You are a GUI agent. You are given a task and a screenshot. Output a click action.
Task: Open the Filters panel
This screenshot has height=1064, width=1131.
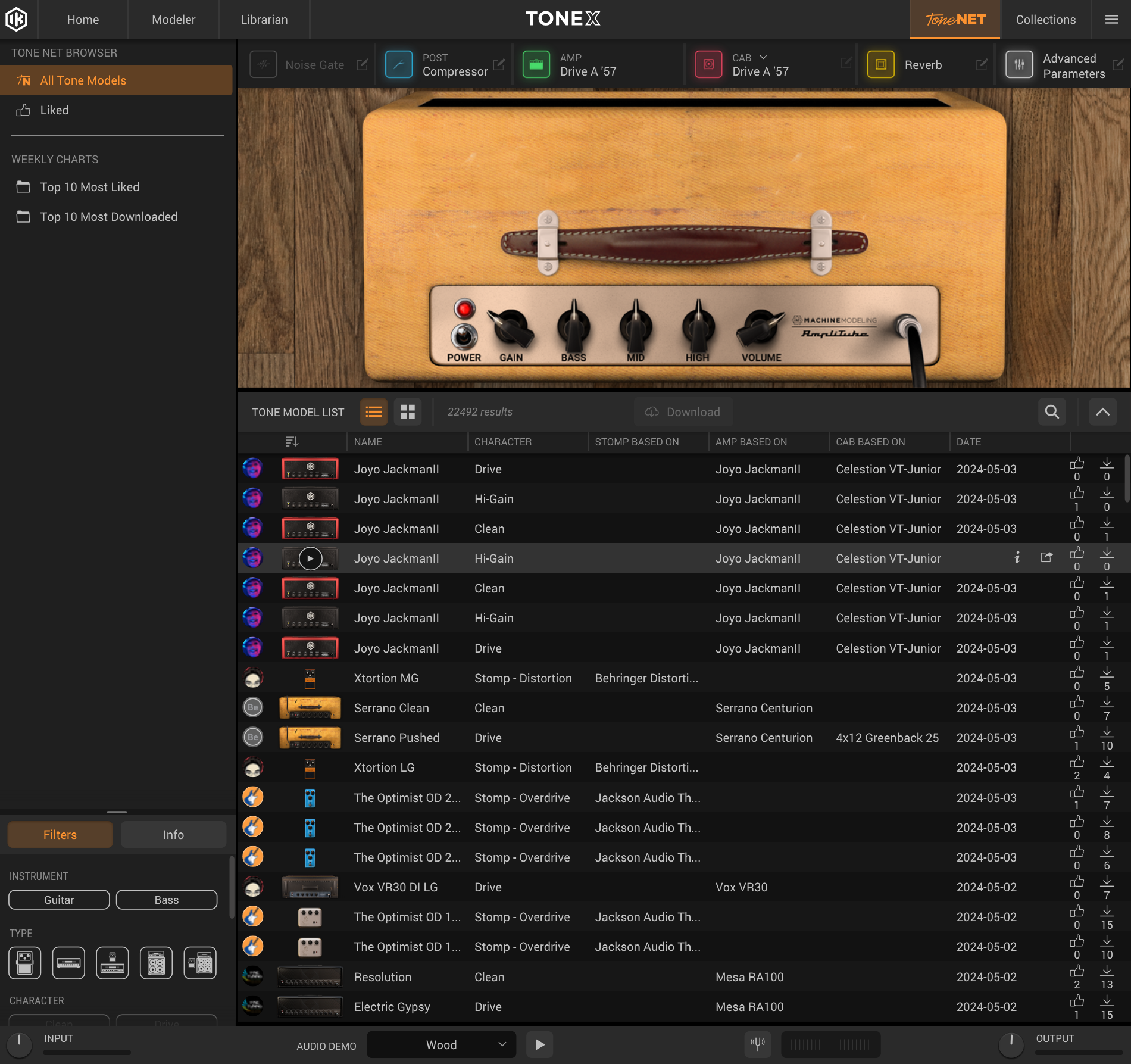click(x=60, y=834)
